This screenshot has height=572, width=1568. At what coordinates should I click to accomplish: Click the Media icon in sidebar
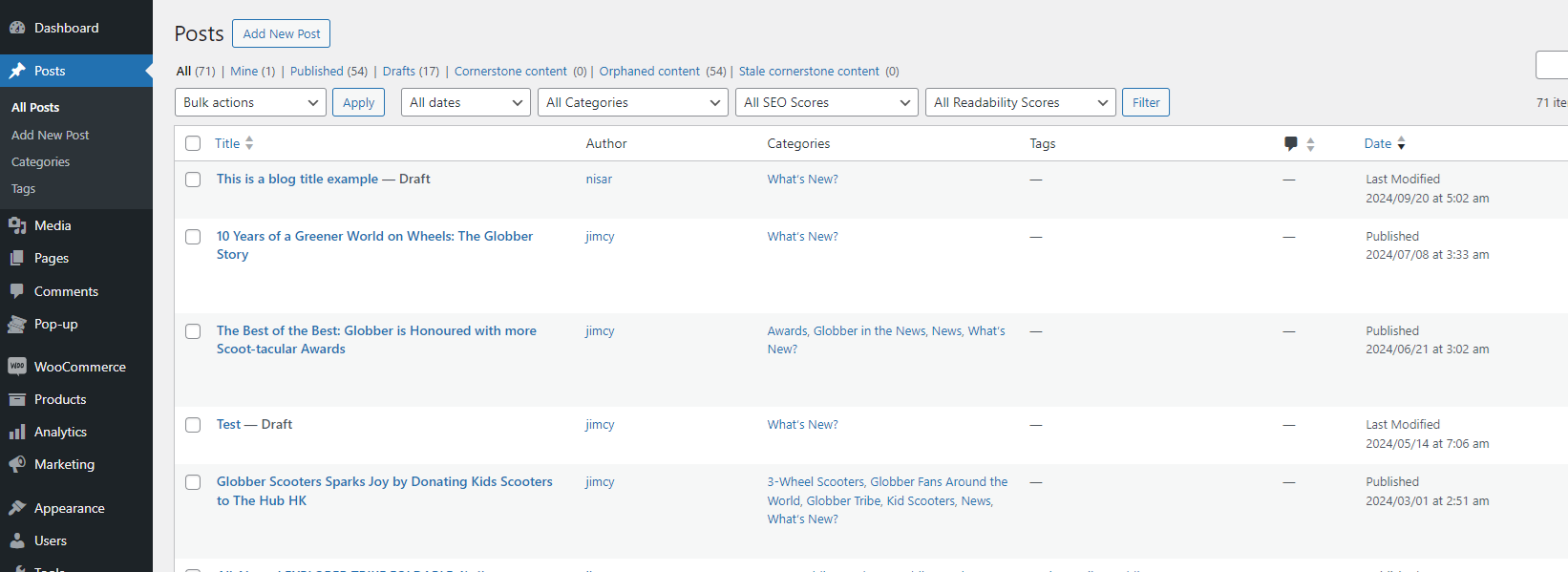(17, 225)
